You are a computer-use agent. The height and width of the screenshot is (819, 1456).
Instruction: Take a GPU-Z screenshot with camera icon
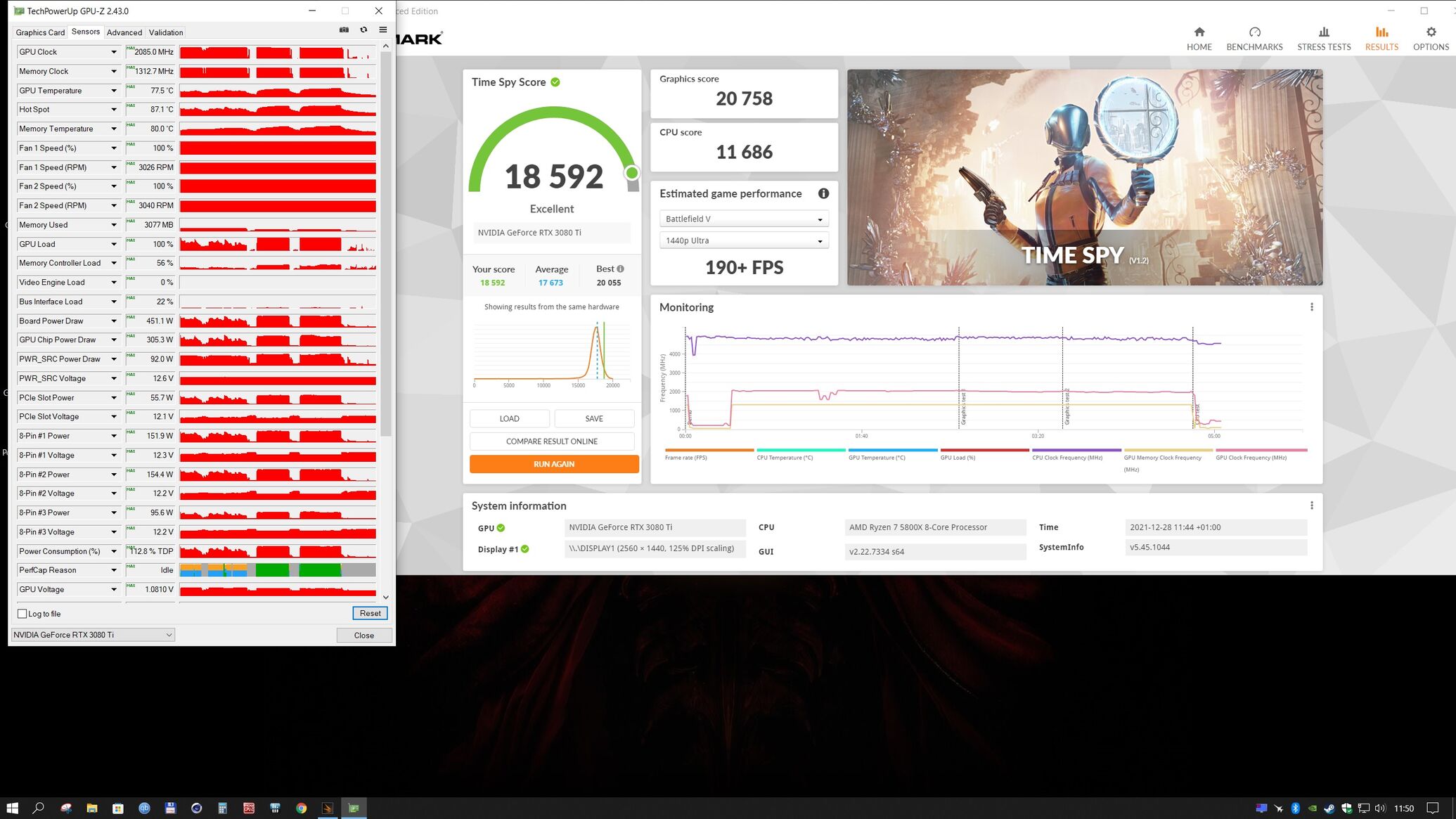pos(344,30)
